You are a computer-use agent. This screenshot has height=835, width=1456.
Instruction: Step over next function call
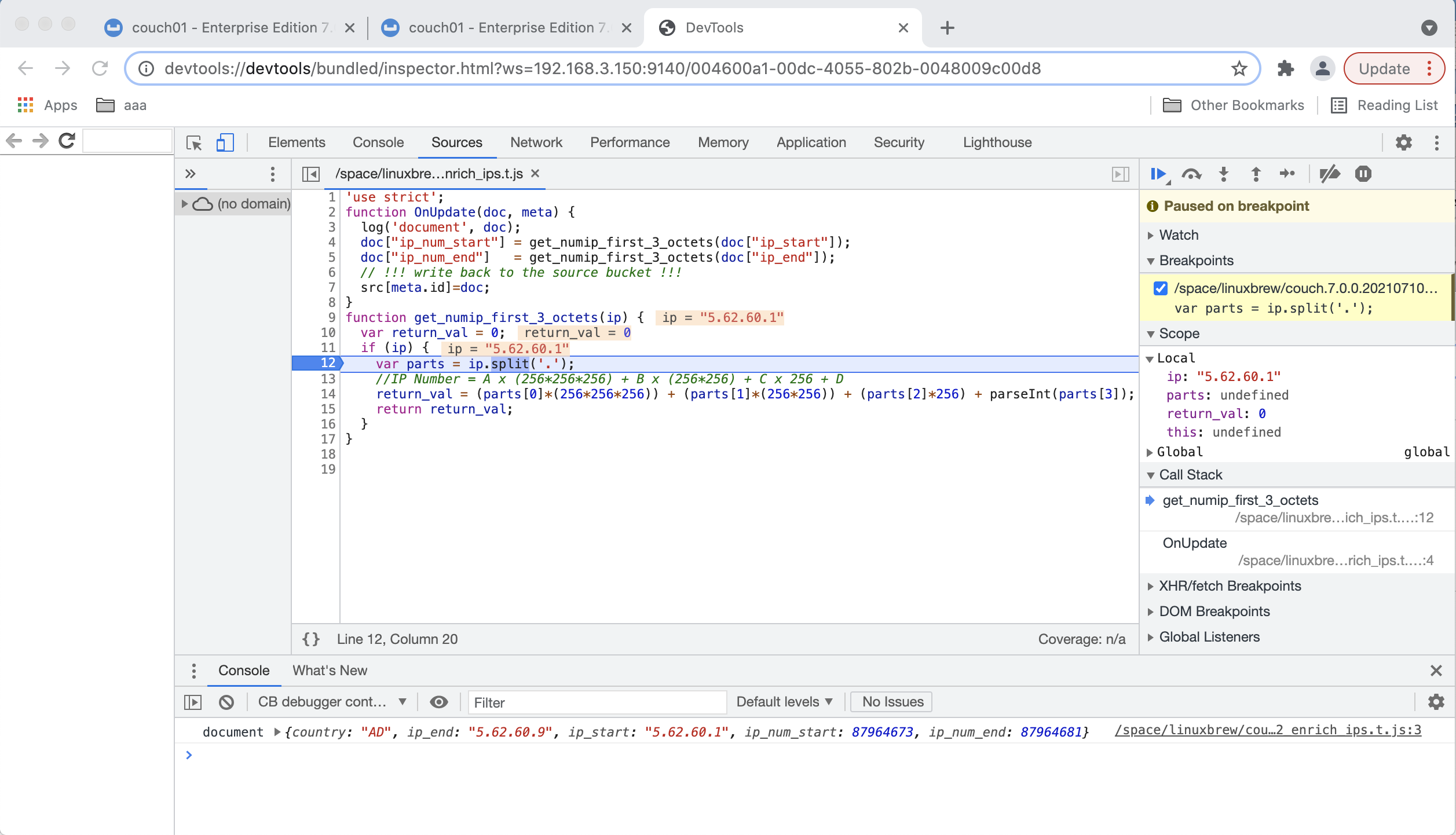tap(1192, 174)
